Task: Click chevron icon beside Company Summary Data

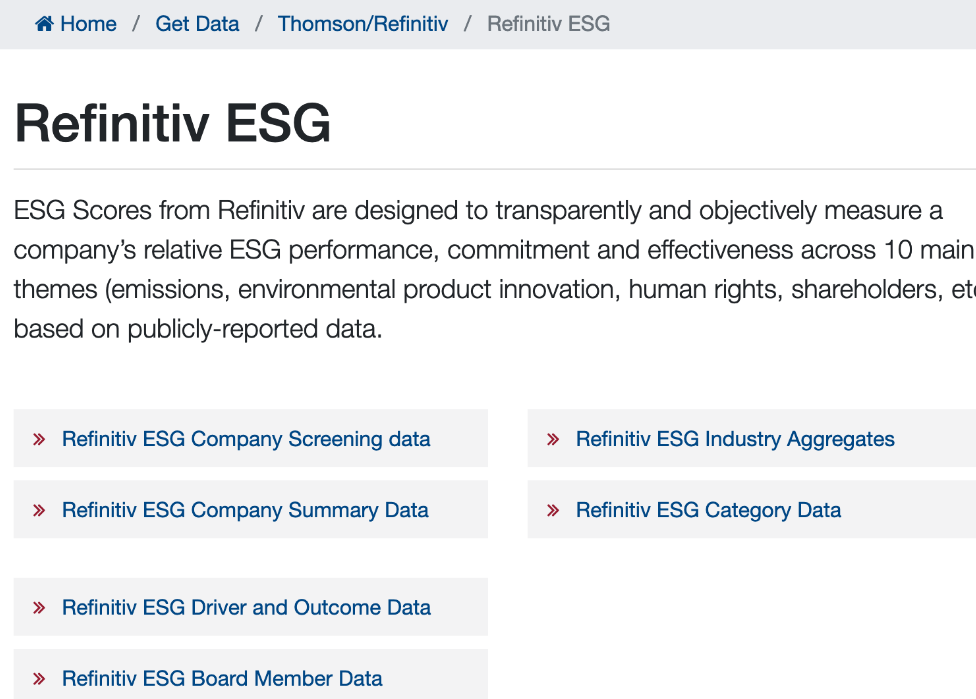Action: 39,510
